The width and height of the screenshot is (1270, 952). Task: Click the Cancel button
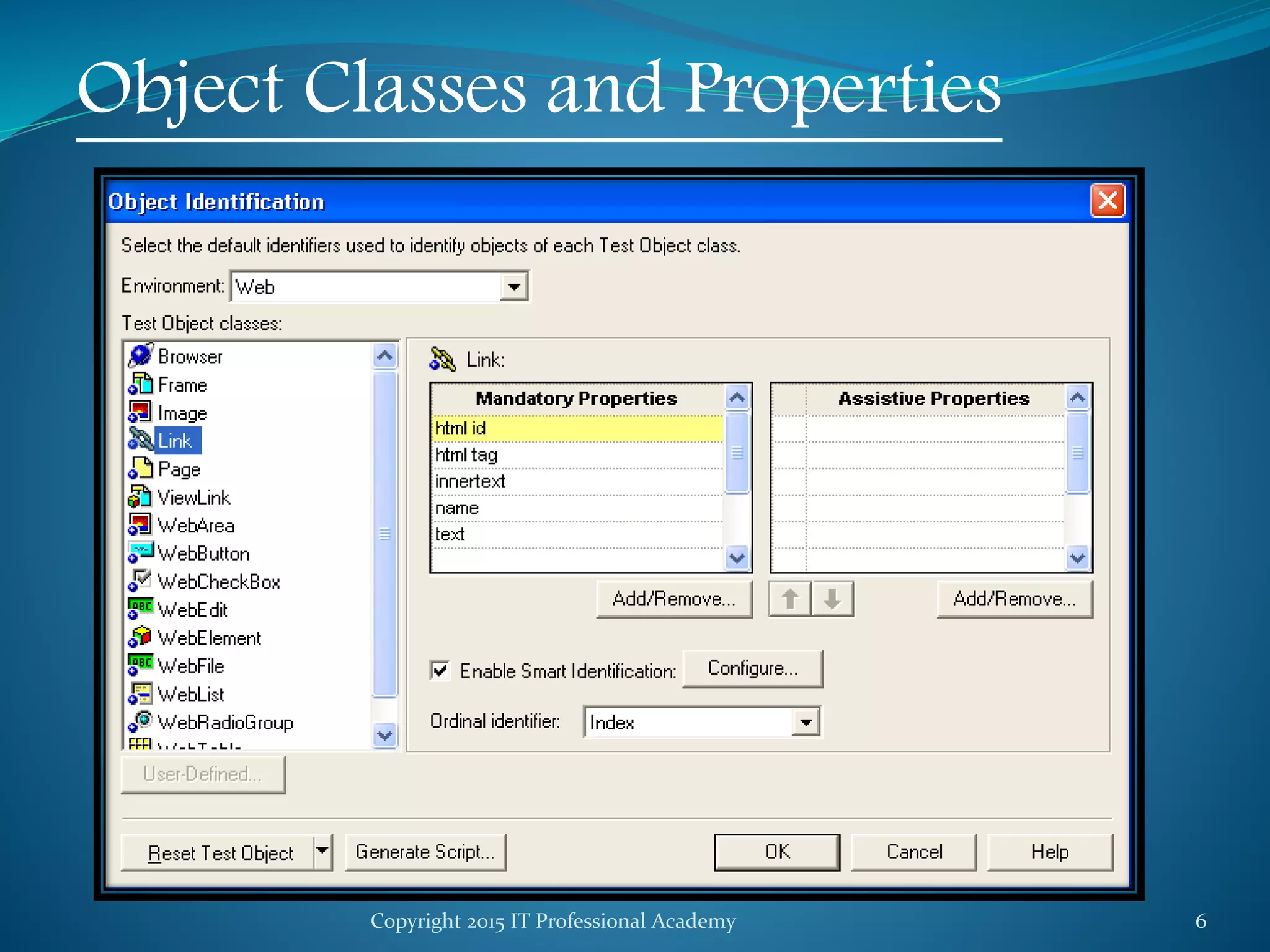point(914,852)
